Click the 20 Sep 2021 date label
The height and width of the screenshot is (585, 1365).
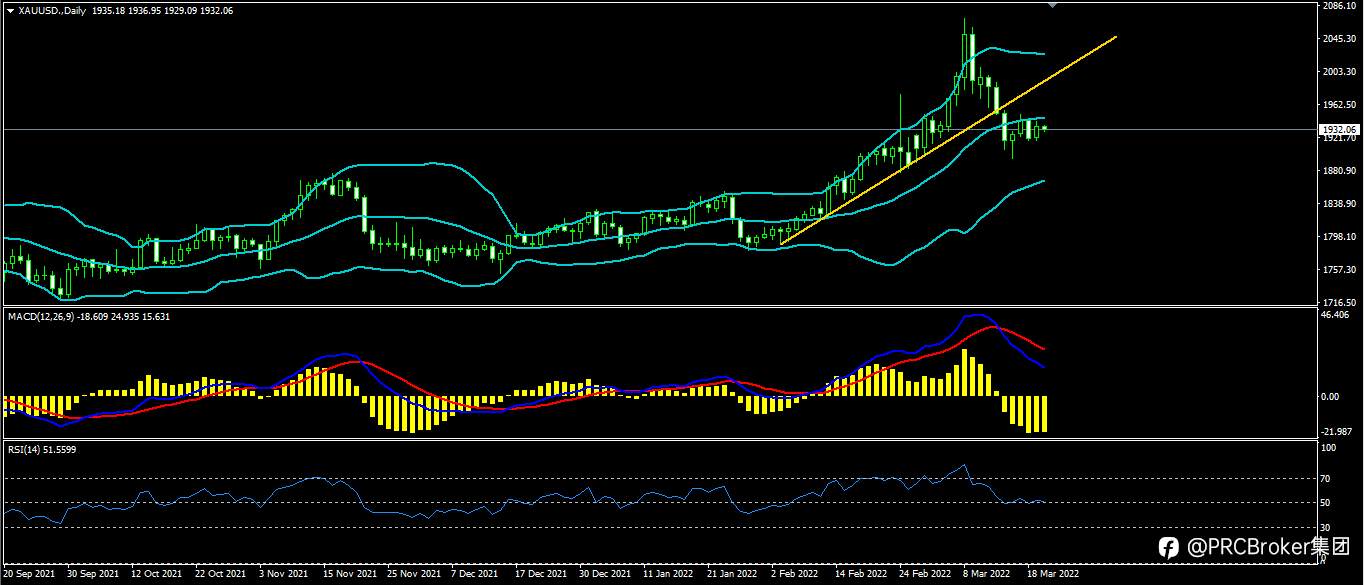click(29, 575)
